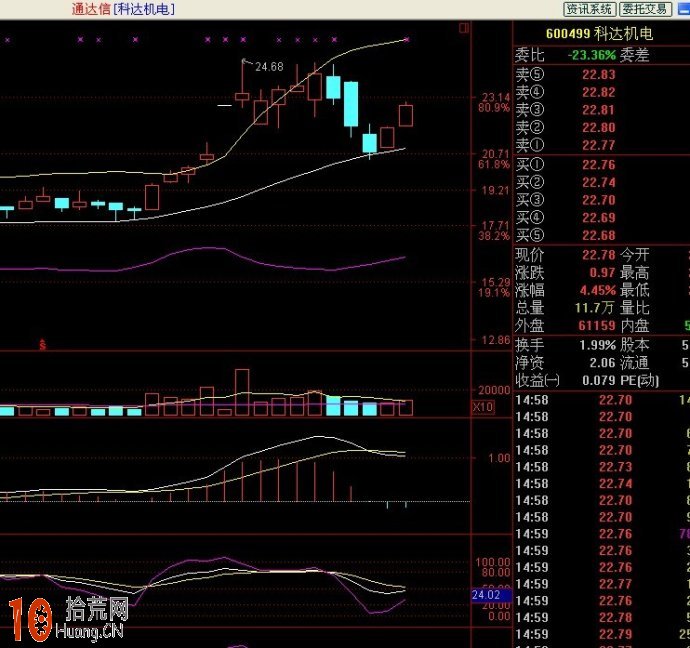Click the 17.71 38.2% Fibonacci axis label
The image size is (690, 648).
(x=495, y=231)
